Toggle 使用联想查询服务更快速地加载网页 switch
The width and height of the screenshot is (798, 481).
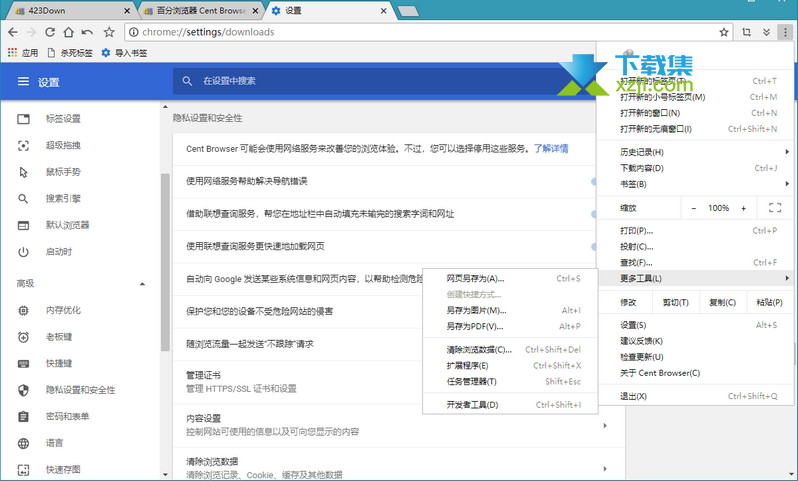[593, 246]
